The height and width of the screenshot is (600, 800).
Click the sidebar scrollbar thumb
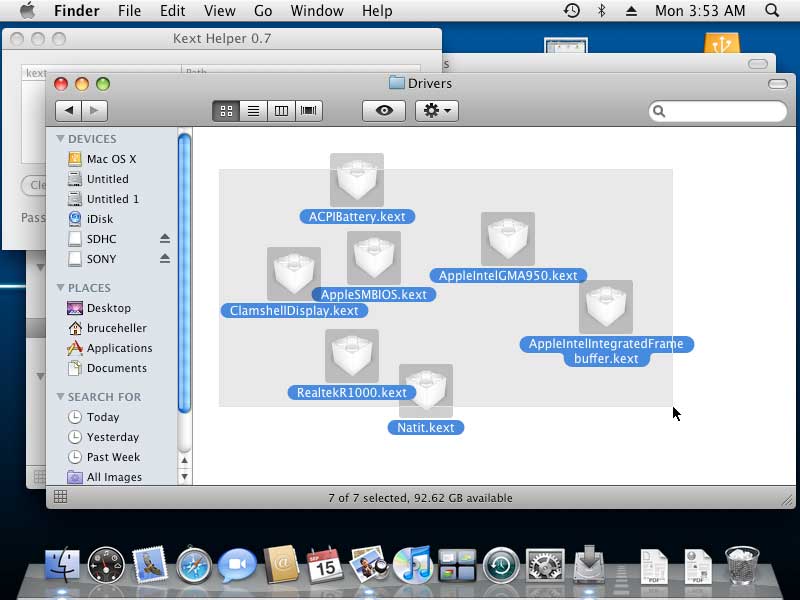tap(184, 272)
